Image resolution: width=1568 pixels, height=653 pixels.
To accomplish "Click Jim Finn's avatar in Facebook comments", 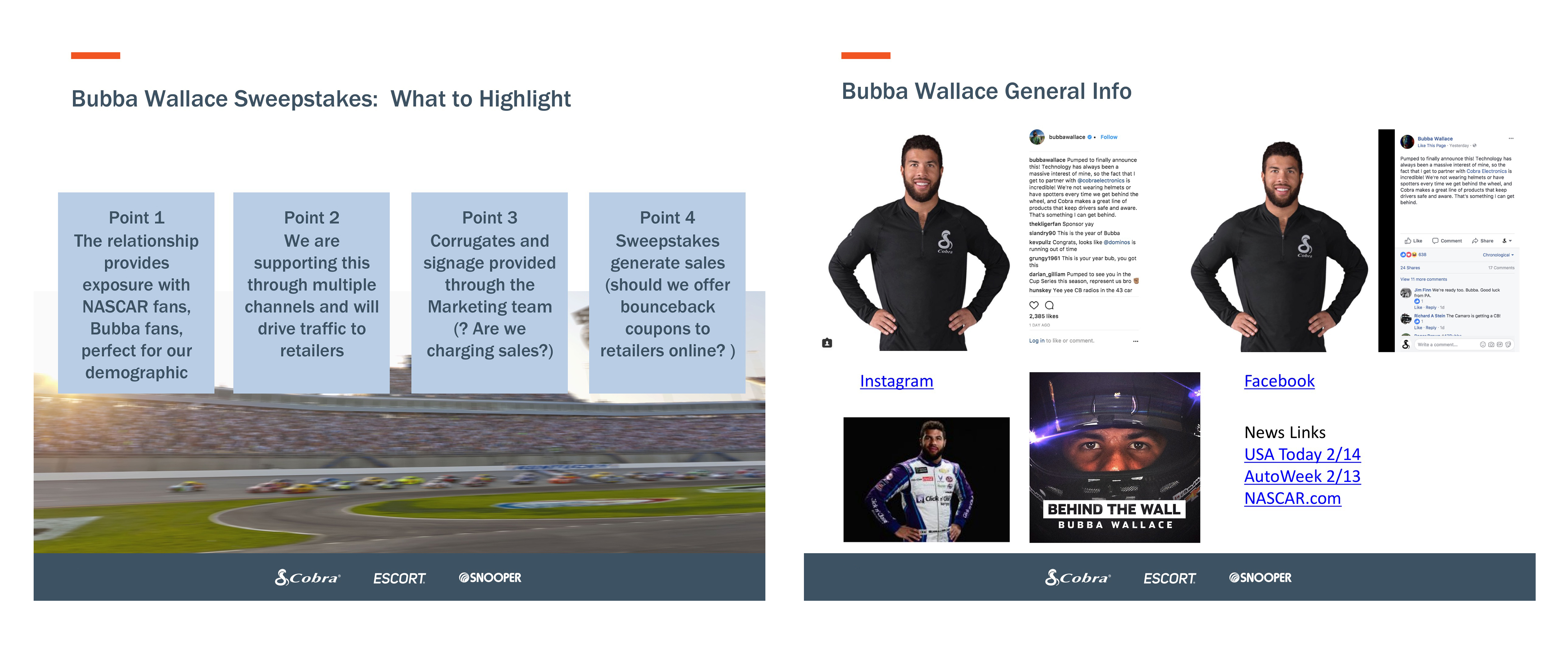I will pyautogui.click(x=1405, y=293).
